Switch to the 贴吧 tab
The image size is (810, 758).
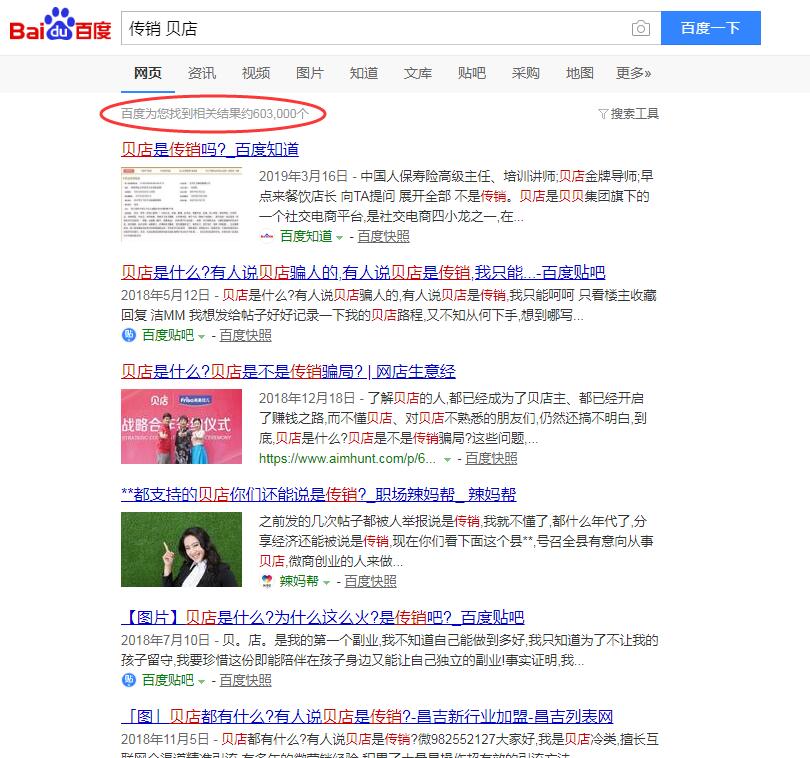coord(472,73)
